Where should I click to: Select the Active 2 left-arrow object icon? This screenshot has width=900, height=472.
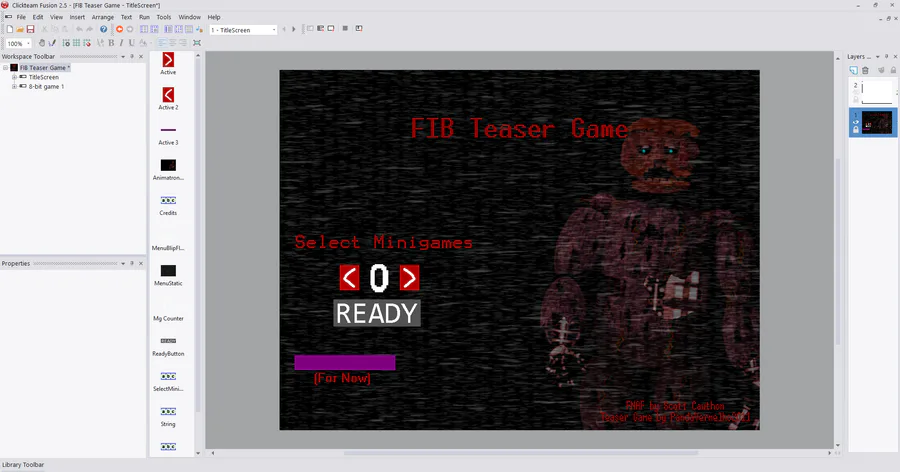168,95
